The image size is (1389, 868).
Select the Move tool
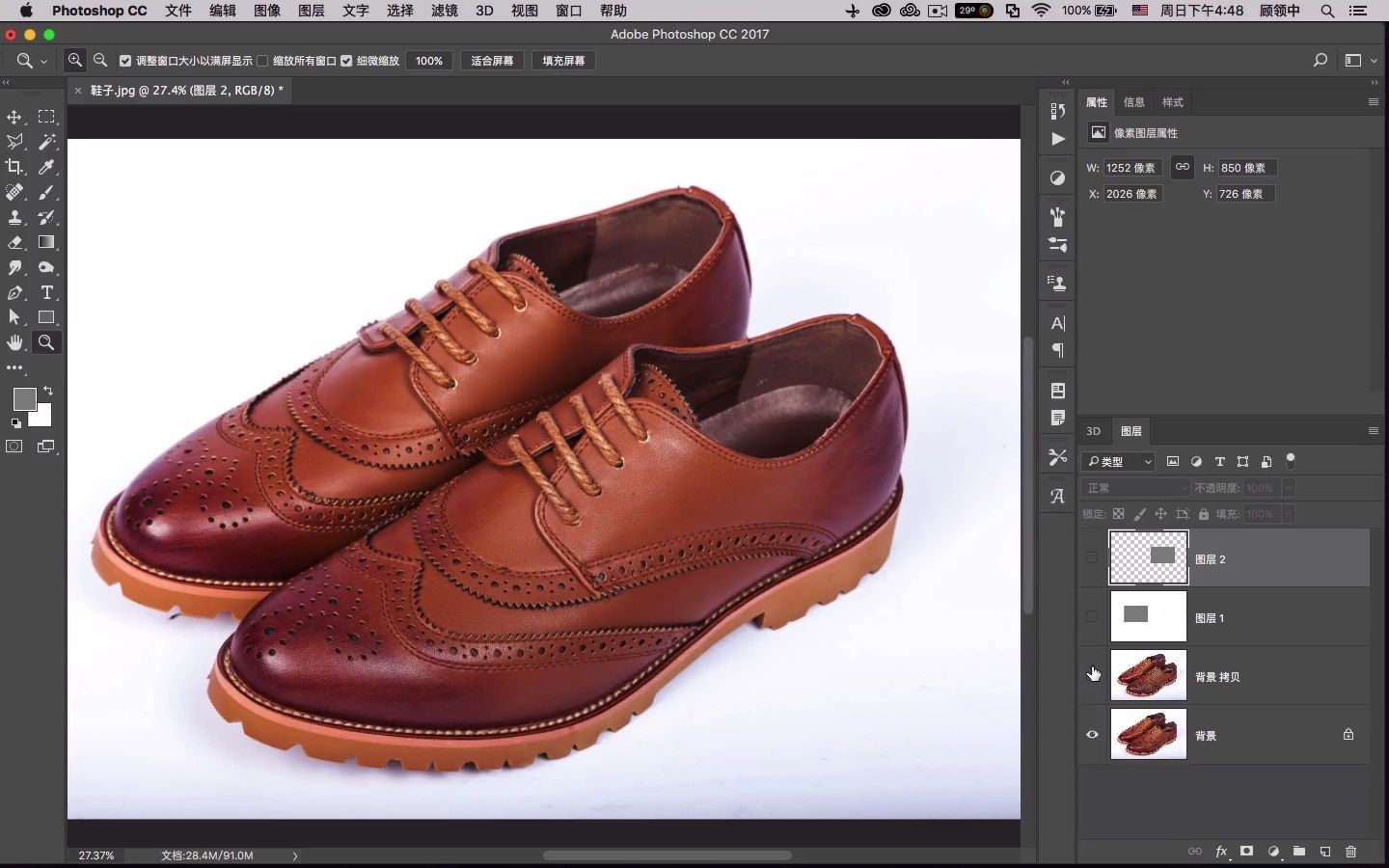14,117
